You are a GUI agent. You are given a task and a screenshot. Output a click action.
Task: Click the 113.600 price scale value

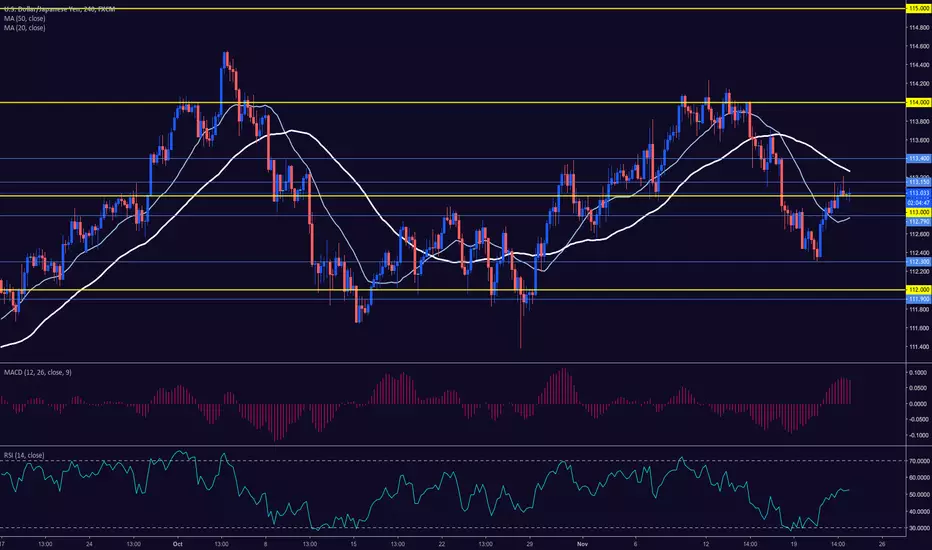(x=918, y=141)
